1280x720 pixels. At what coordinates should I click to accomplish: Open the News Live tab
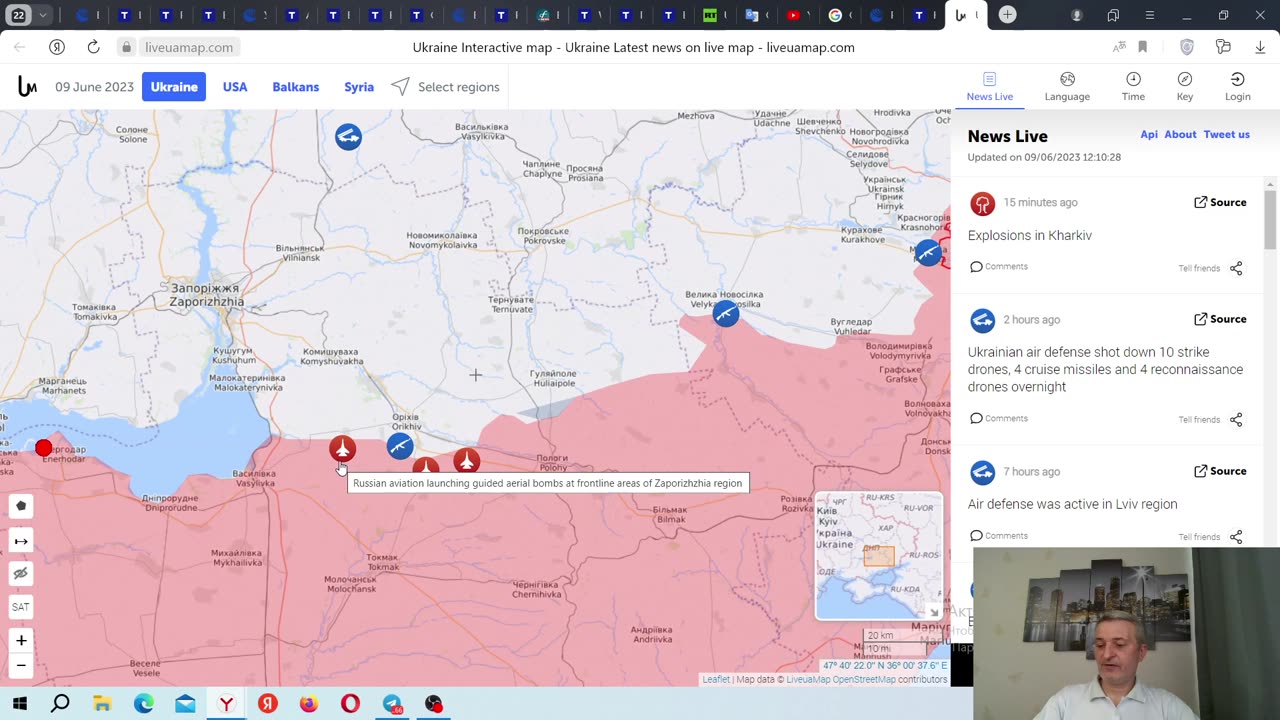coord(990,87)
